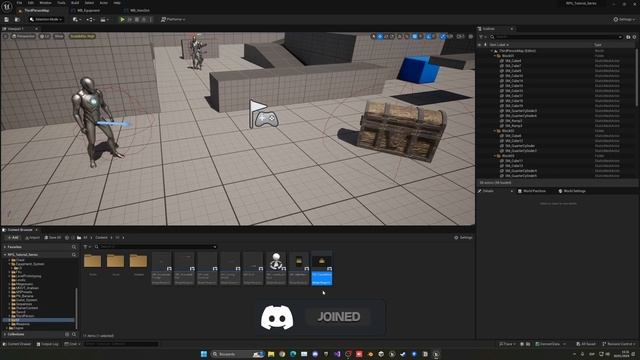
Task: Maximize the viewport with the corner icon
Action: pyautogui.click(x=471, y=36)
